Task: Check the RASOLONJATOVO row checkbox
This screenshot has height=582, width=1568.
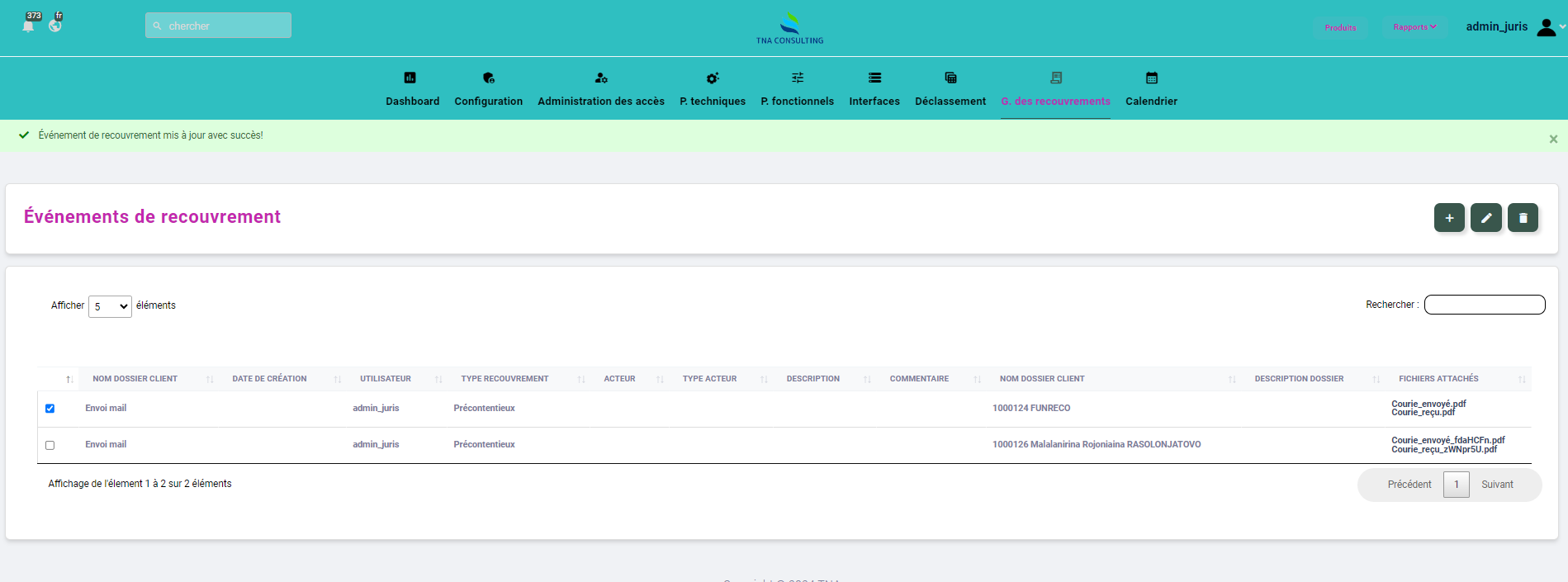Action: (x=50, y=445)
